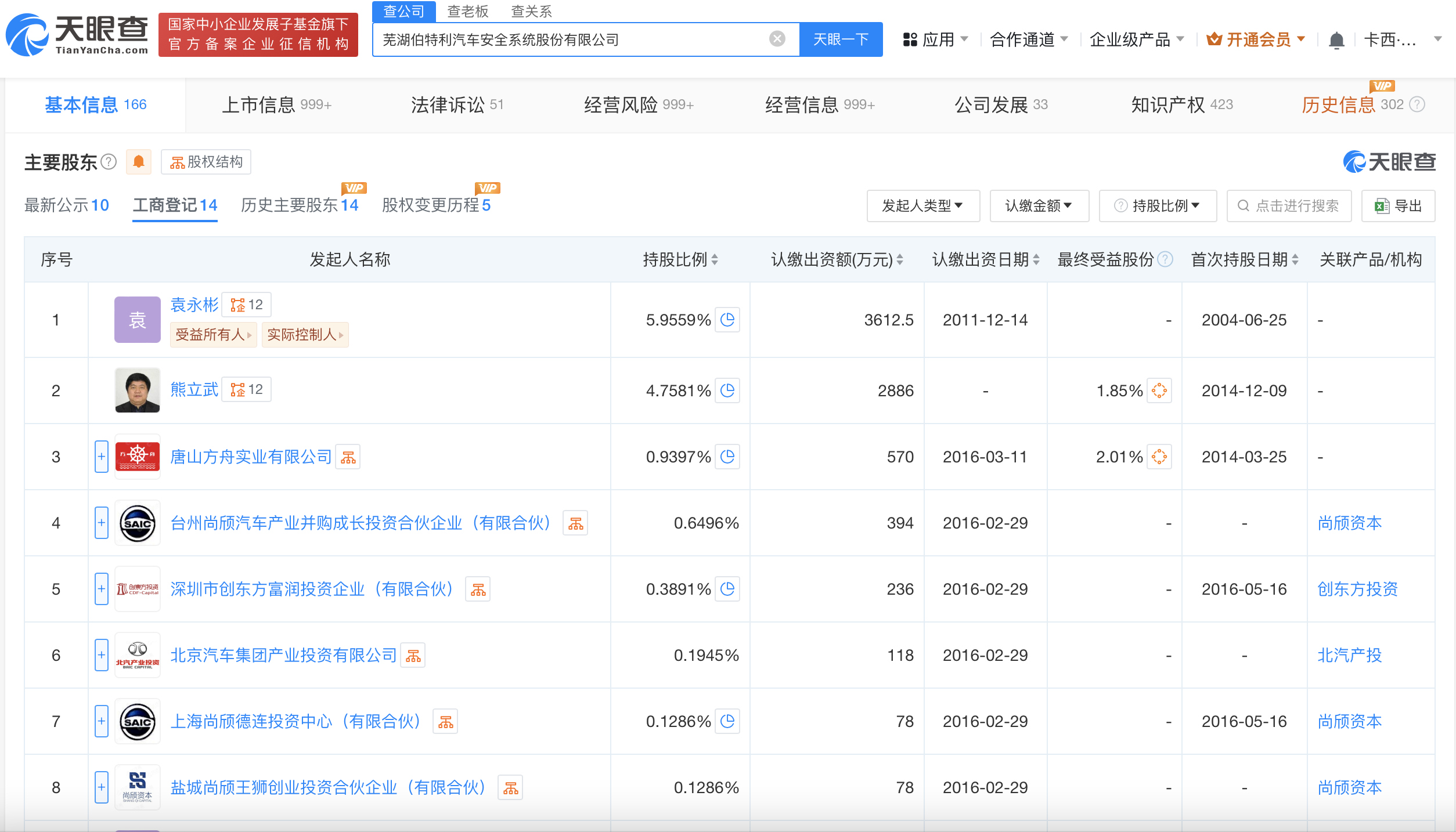This screenshot has width=1456, height=832.
Task: Open the 开通会员 membership dropdown
Action: 1256,39
